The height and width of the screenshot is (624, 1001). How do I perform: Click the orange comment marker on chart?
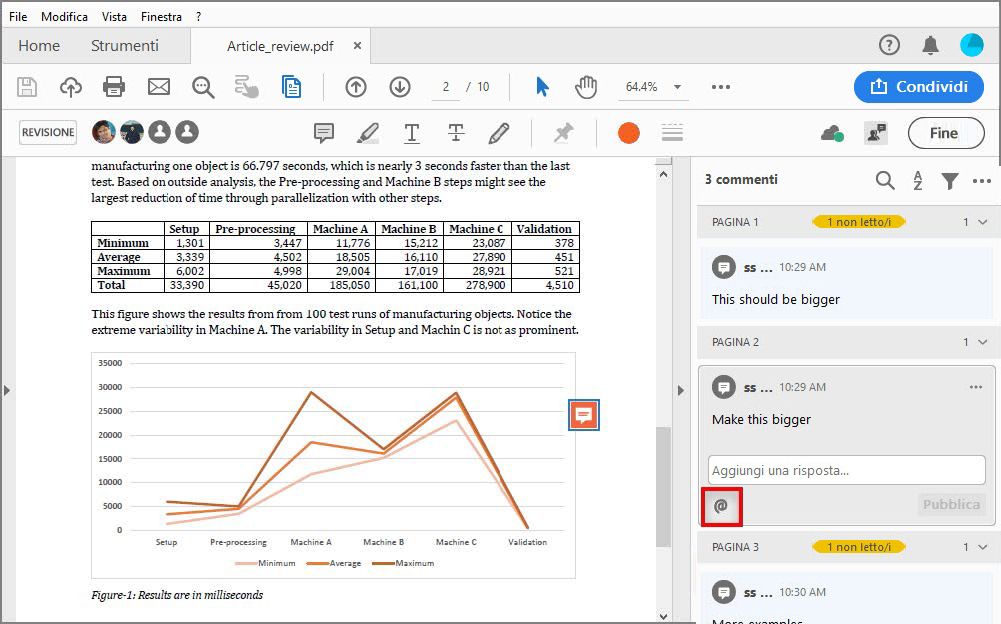pos(583,415)
